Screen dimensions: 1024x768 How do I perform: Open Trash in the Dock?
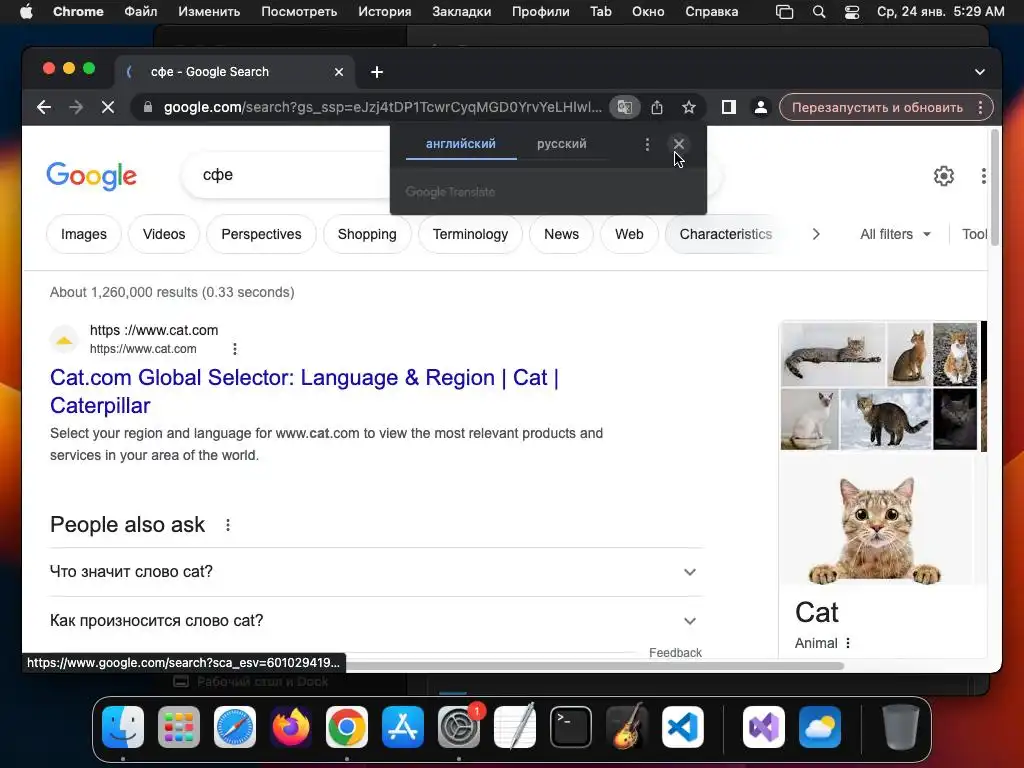click(901, 727)
